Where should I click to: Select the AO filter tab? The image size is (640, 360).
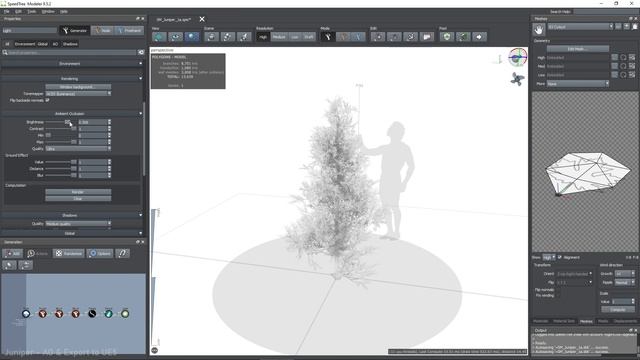[55, 44]
